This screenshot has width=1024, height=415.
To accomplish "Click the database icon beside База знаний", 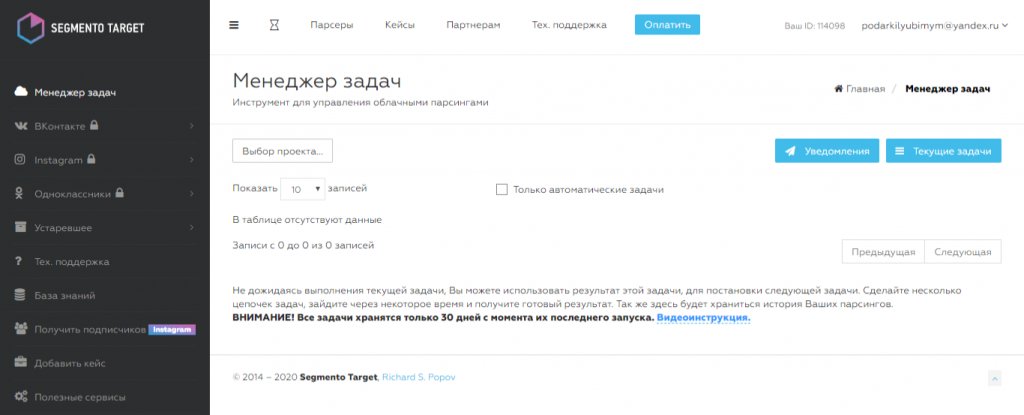I will pyautogui.click(x=21, y=295).
